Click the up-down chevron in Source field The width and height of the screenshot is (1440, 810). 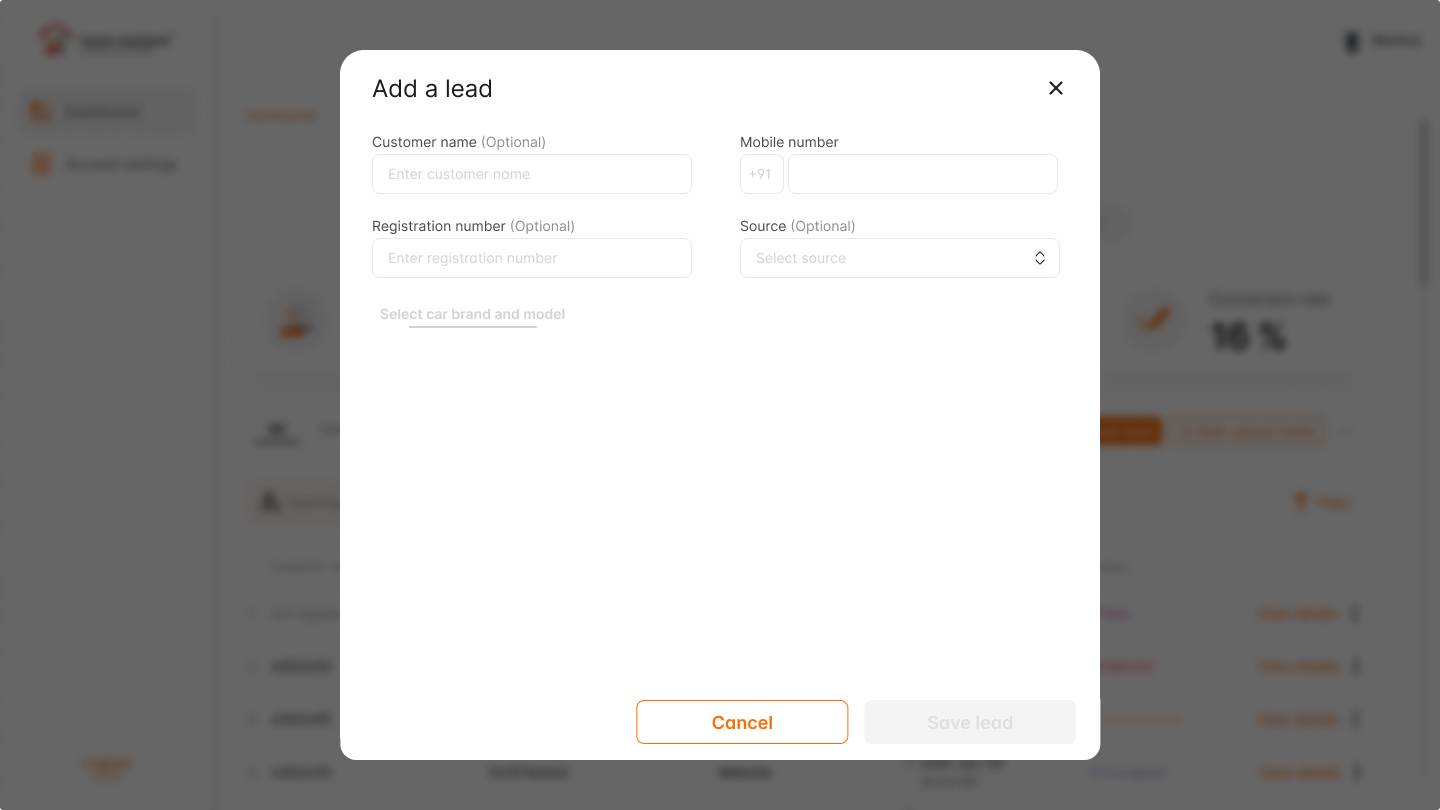click(1040, 258)
